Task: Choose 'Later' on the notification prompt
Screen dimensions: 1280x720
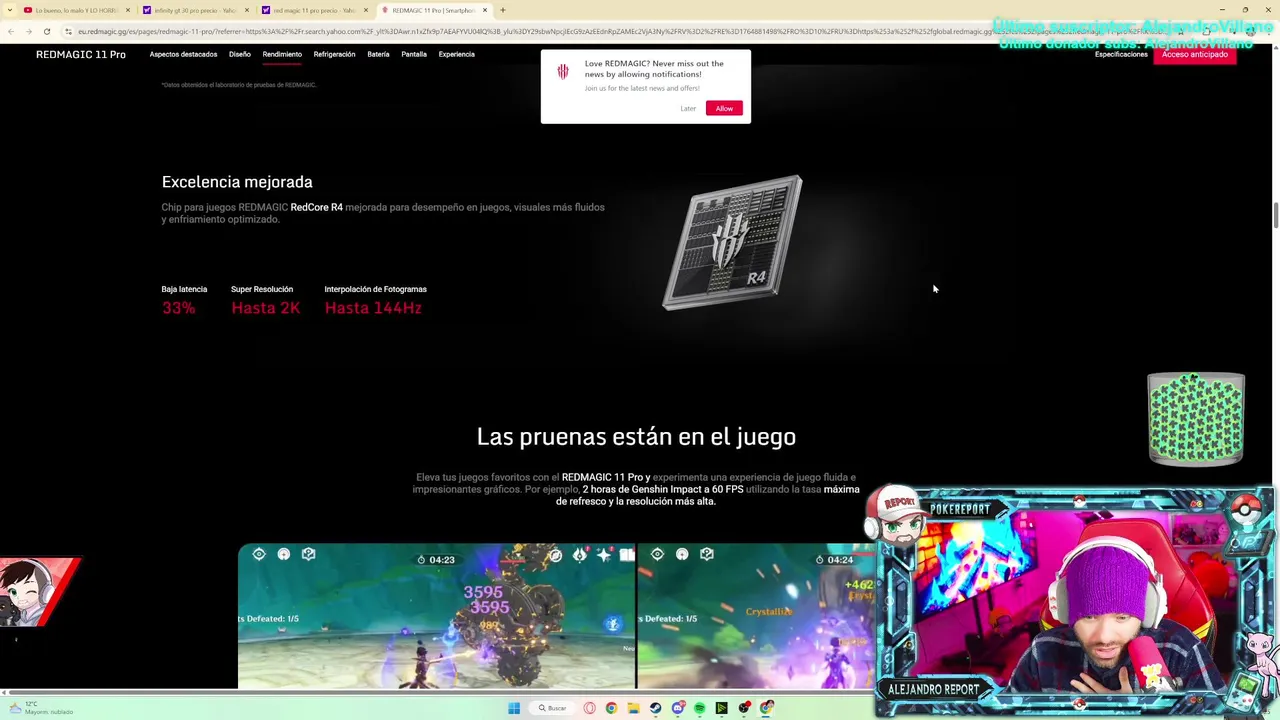Action: point(688,108)
